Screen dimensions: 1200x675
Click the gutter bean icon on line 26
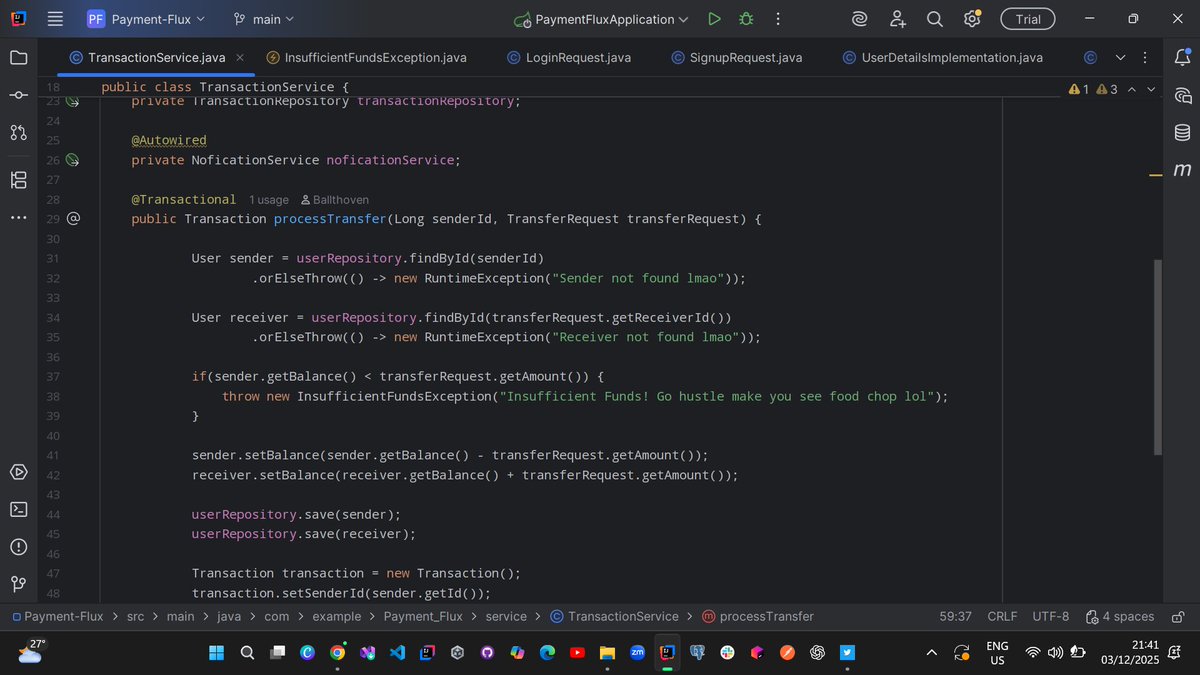[72, 160]
